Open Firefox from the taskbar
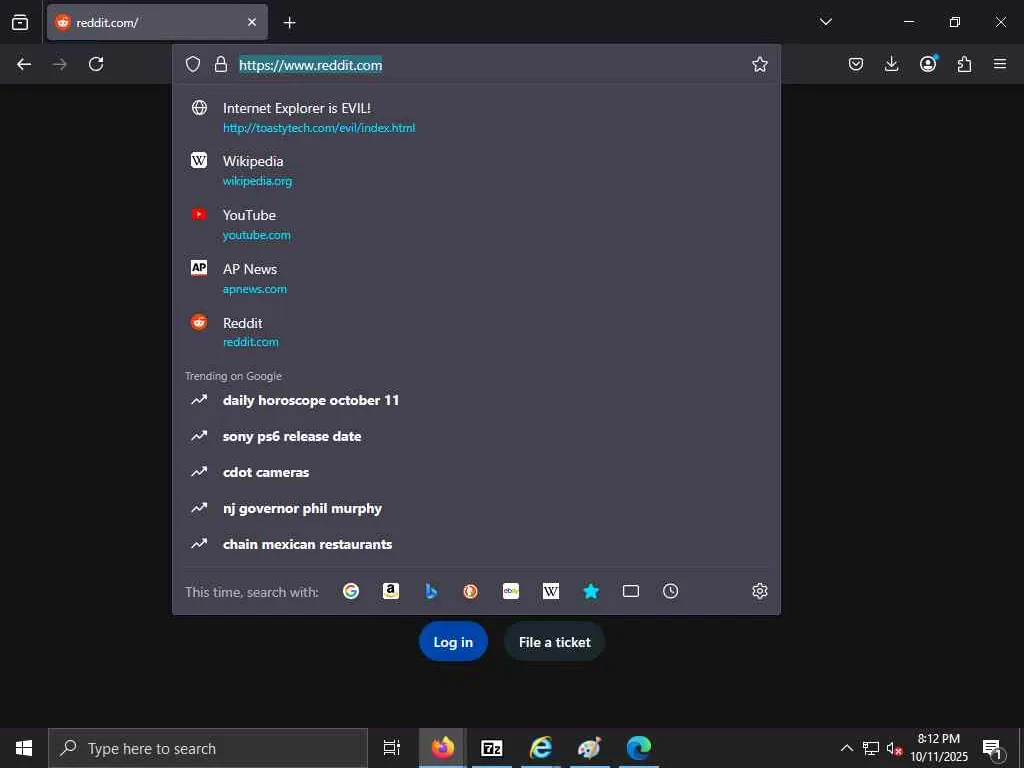 443,748
